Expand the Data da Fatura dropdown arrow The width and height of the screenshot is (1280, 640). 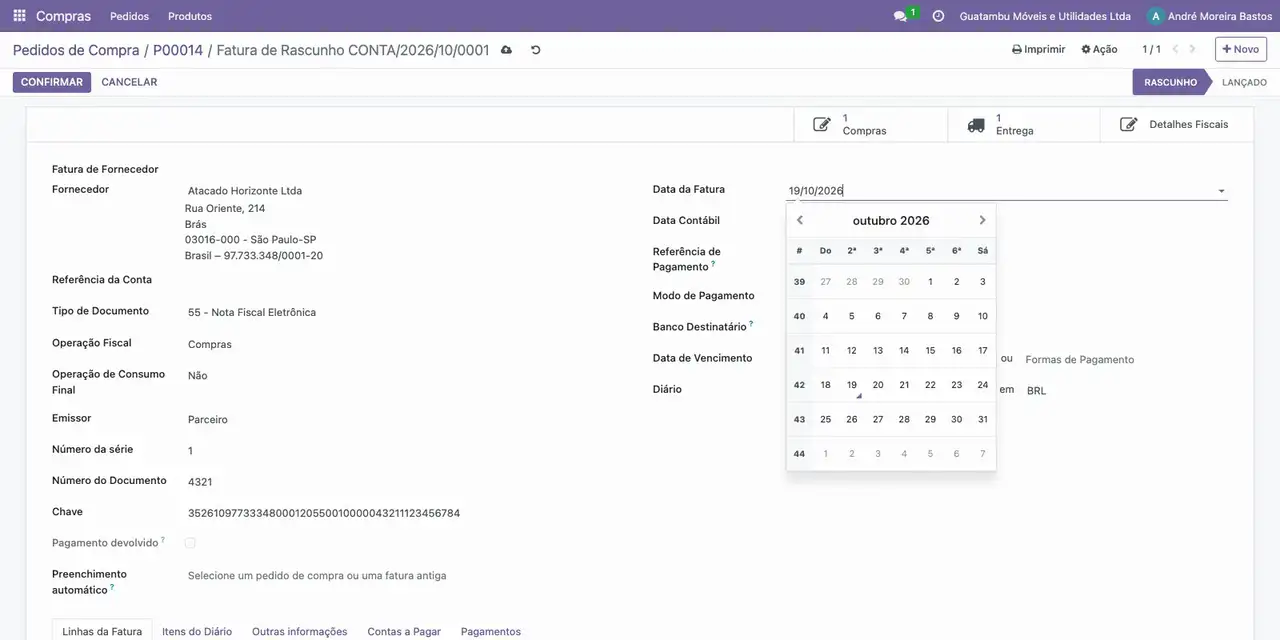tap(1221, 191)
